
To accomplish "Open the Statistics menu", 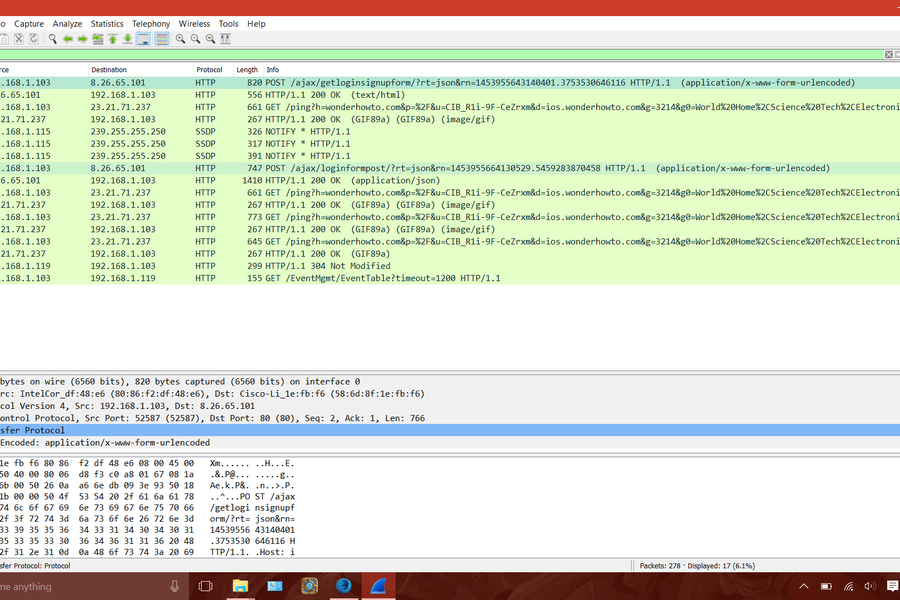I will [x=107, y=24].
